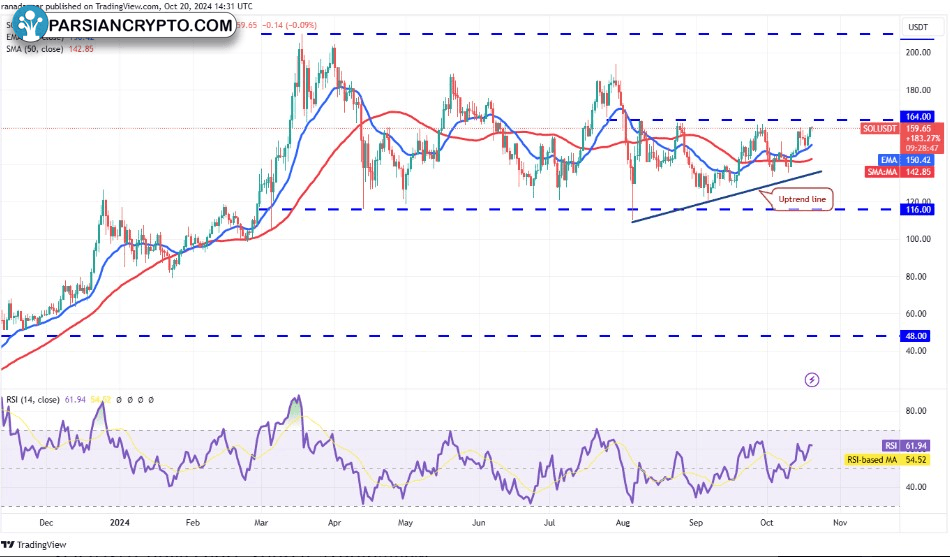950x557 pixels.
Task: Click the 80.00 tick on RSI scale
Action: (x=915, y=411)
